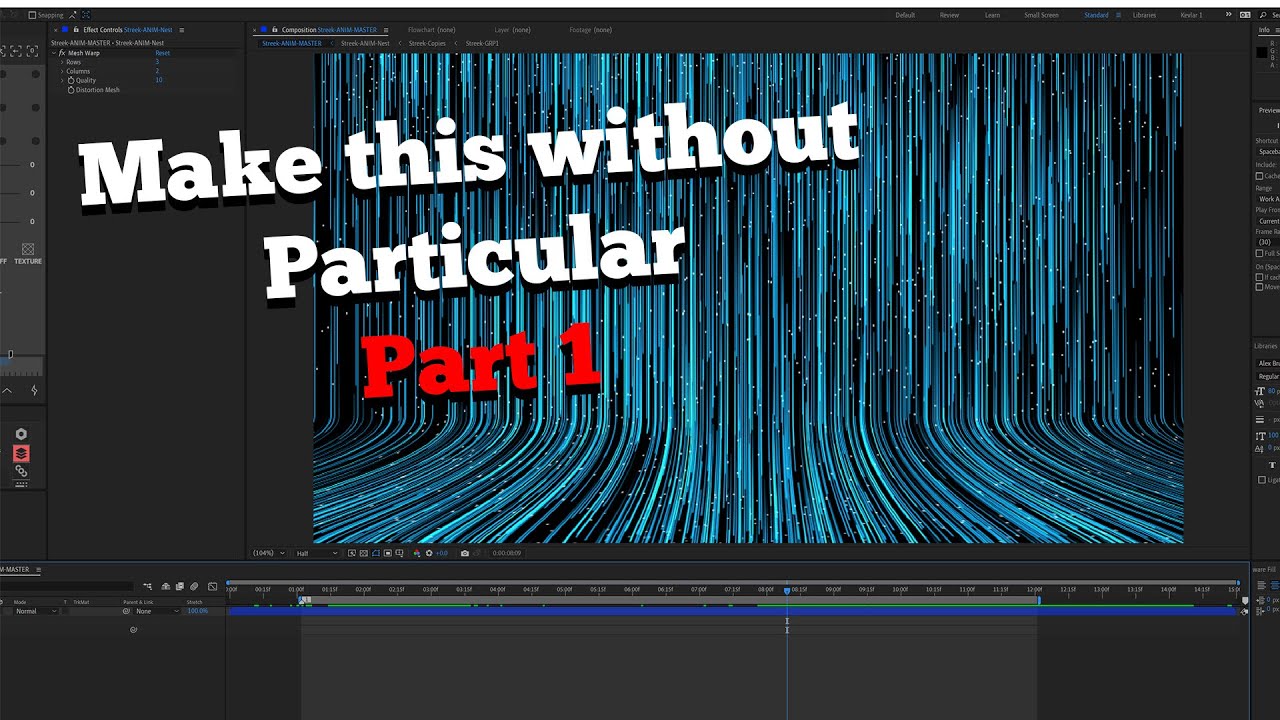Click the current time indicator playhead
Viewport: 1280px width, 720px height.
click(787, 590)
